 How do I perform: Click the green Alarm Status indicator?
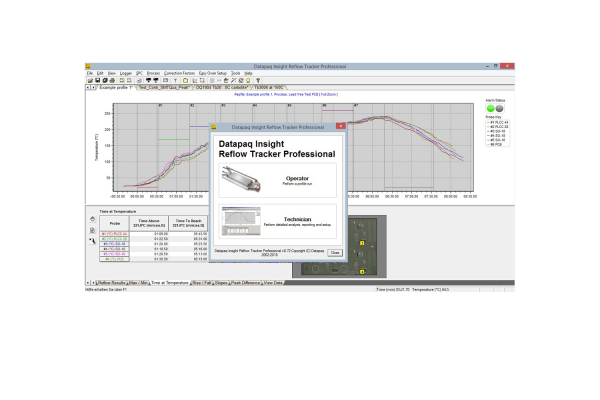pyautogui.click(x=491, y=109)
